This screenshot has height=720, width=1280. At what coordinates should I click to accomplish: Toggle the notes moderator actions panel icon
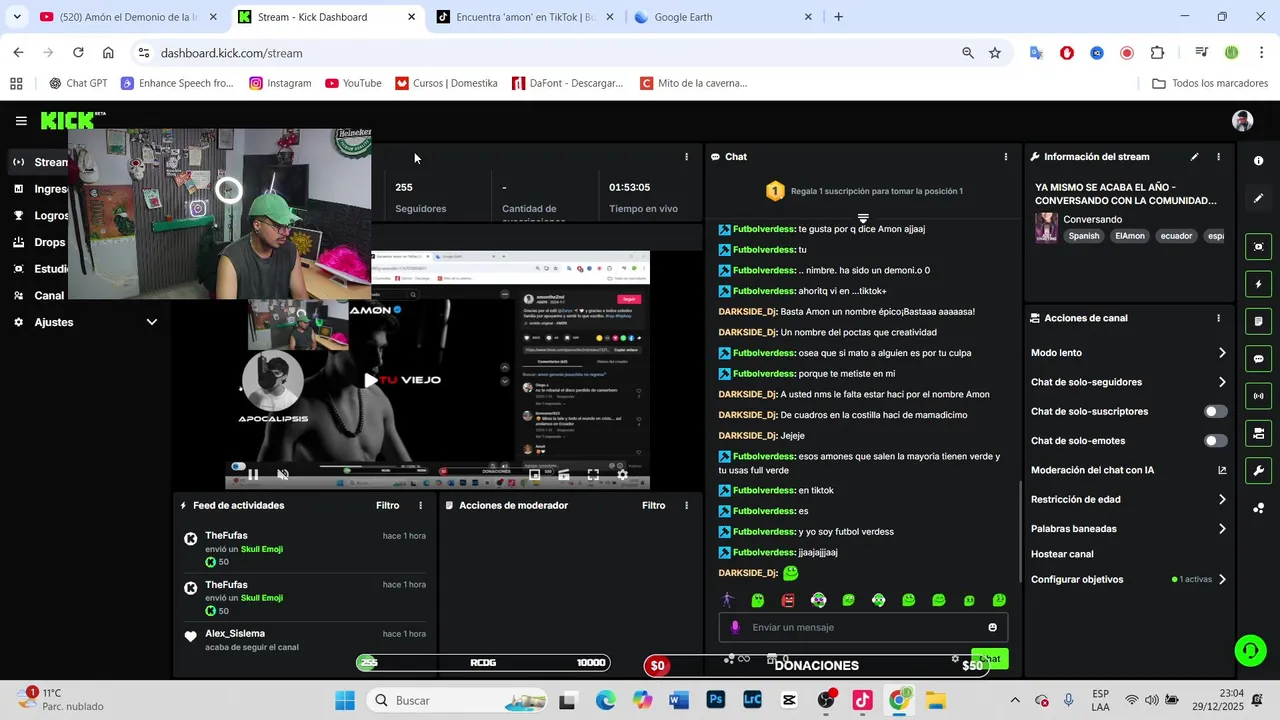1259,321
